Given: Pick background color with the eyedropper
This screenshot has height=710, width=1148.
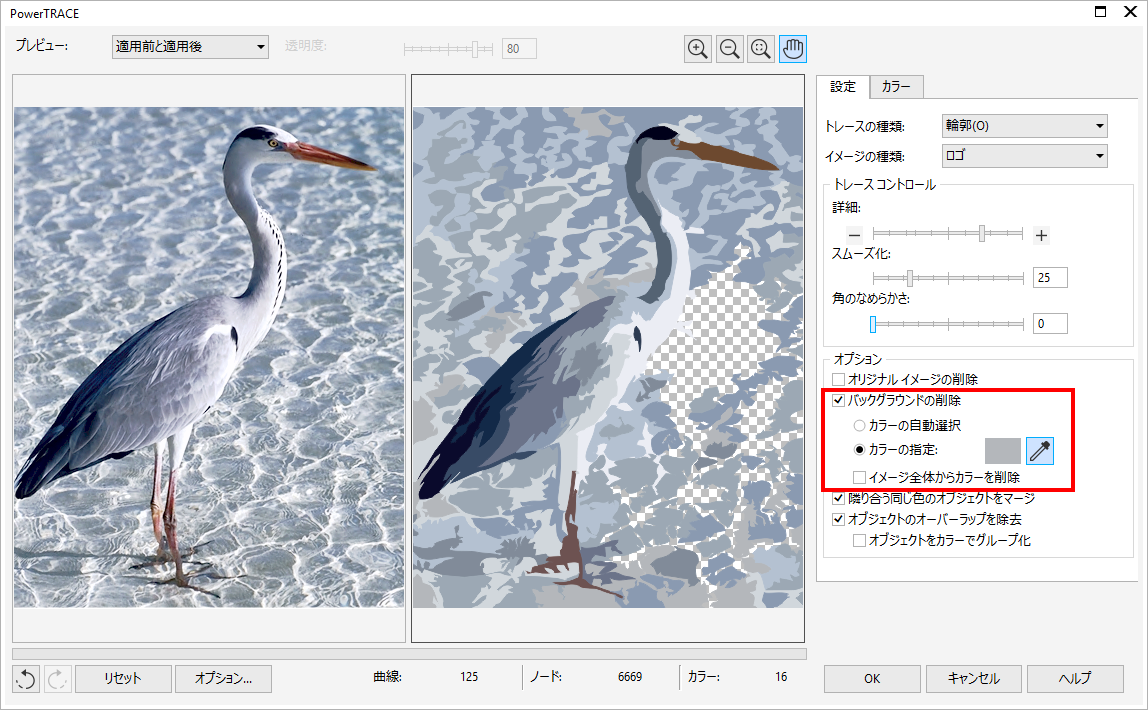Looking at the screenshot, I should tap(1040, 451).
